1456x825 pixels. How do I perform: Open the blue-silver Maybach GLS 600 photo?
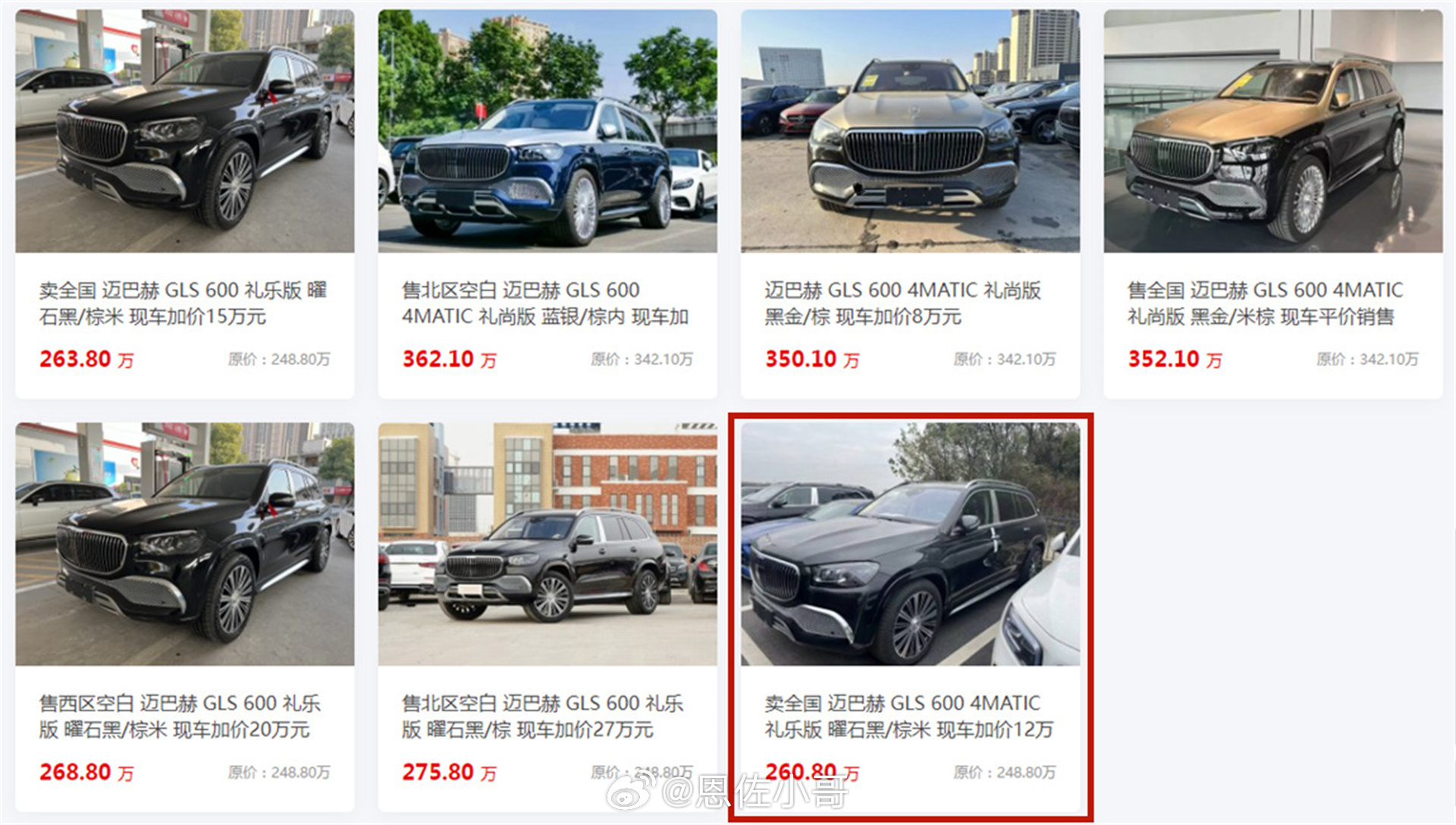(548, 130)
